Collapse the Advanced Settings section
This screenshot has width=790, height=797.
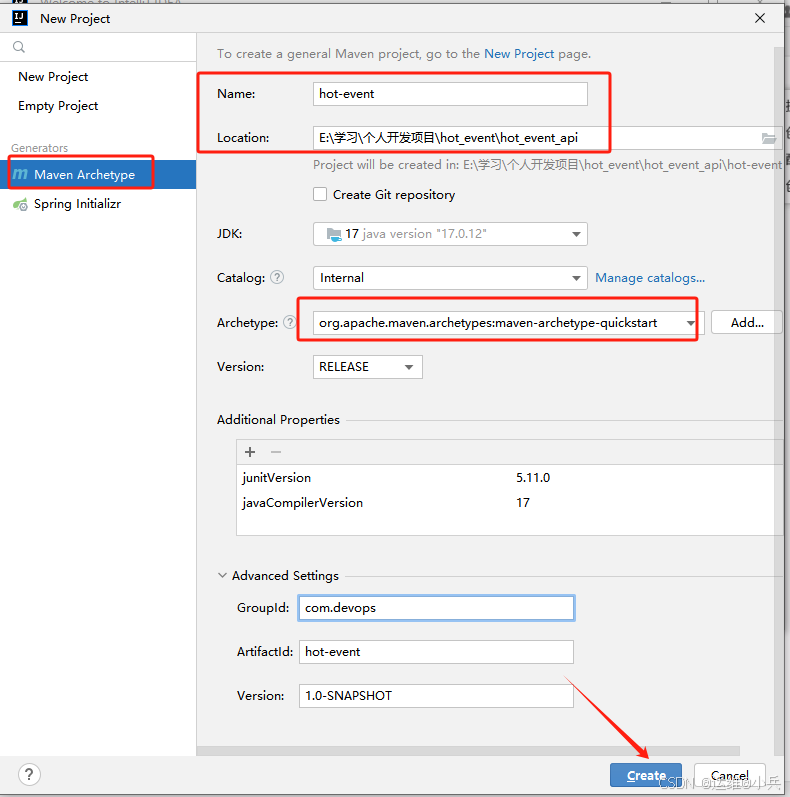[222, 575]
